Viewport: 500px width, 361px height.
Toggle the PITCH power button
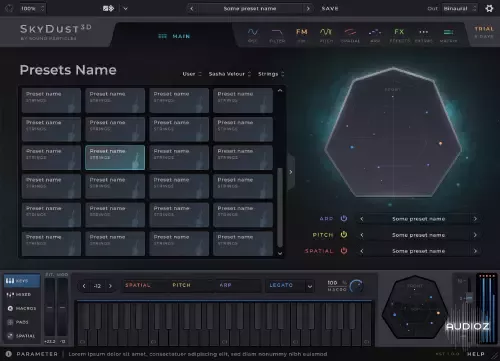pos(344,235)
